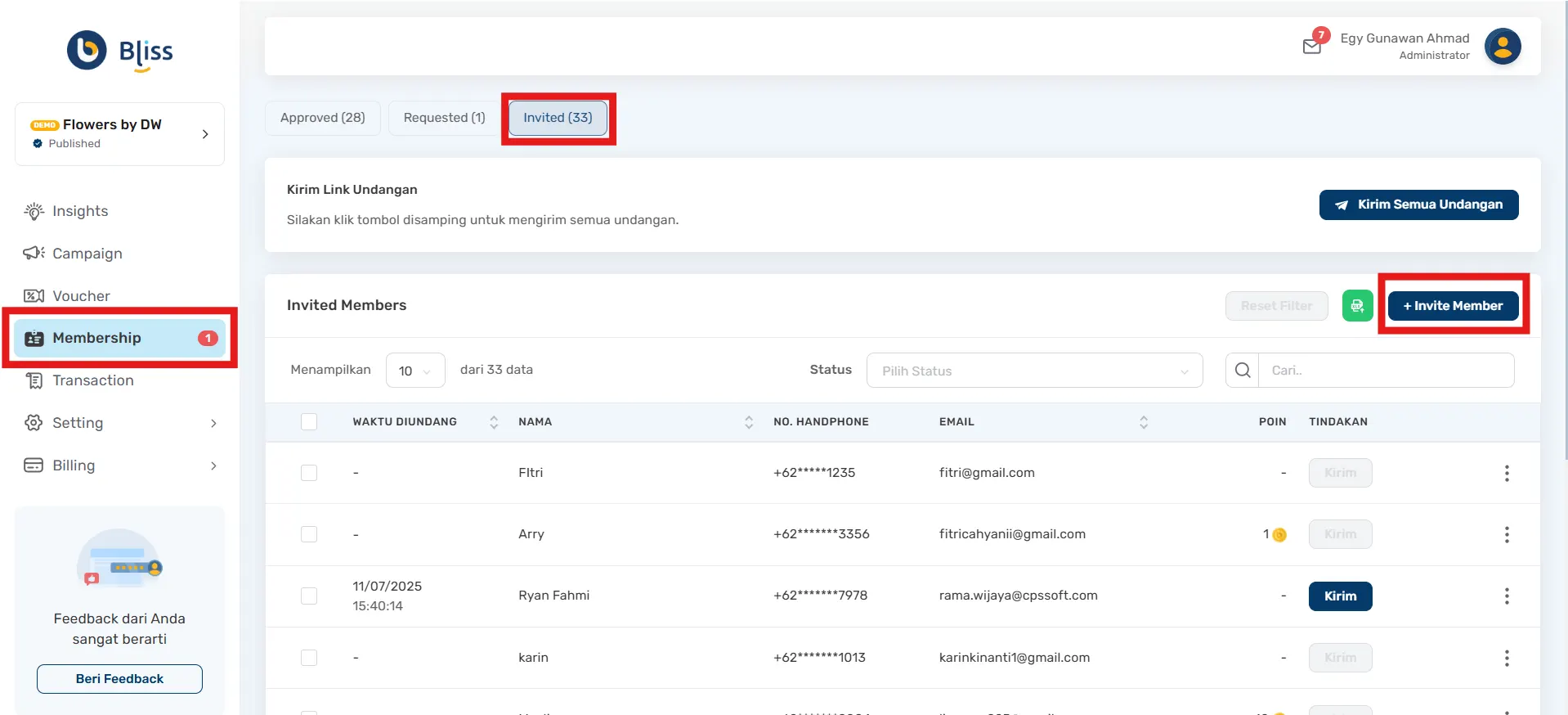Open the three-dot menu for Fitri row
Screen dimensions: 1568x715
point(1506,474)
